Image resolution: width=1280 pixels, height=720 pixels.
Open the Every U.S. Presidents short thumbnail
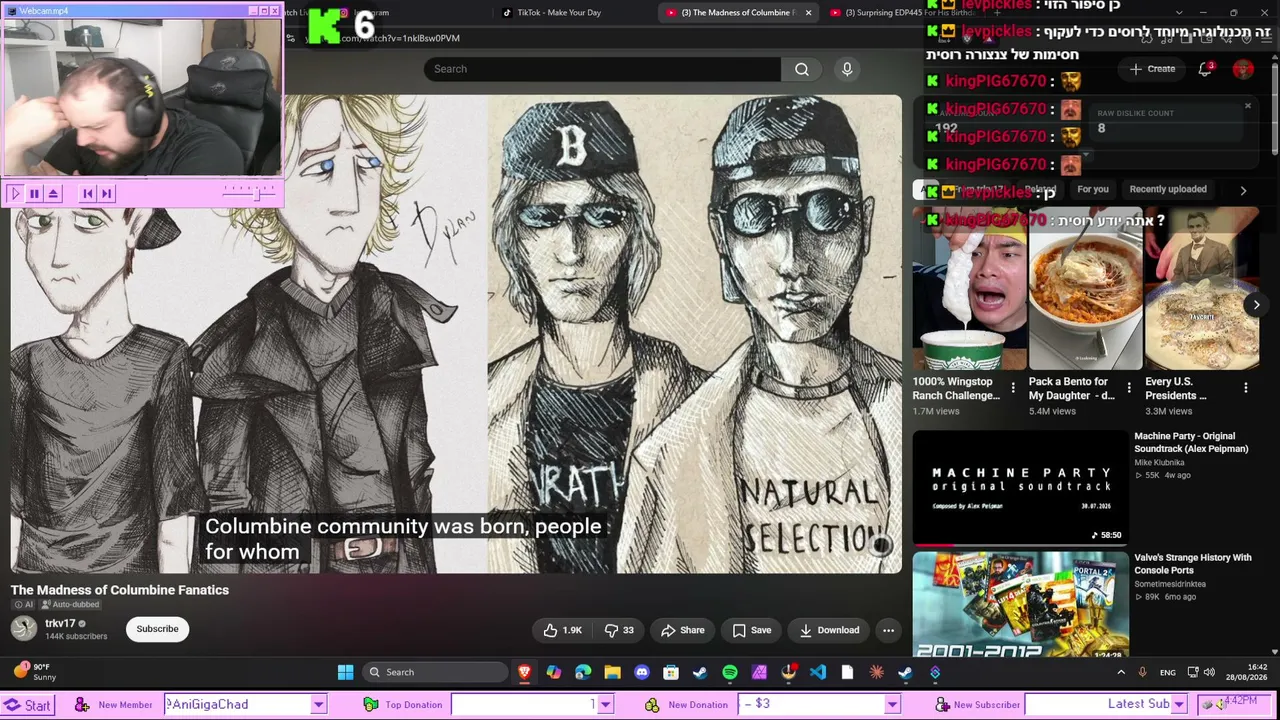coord(1201,289)
